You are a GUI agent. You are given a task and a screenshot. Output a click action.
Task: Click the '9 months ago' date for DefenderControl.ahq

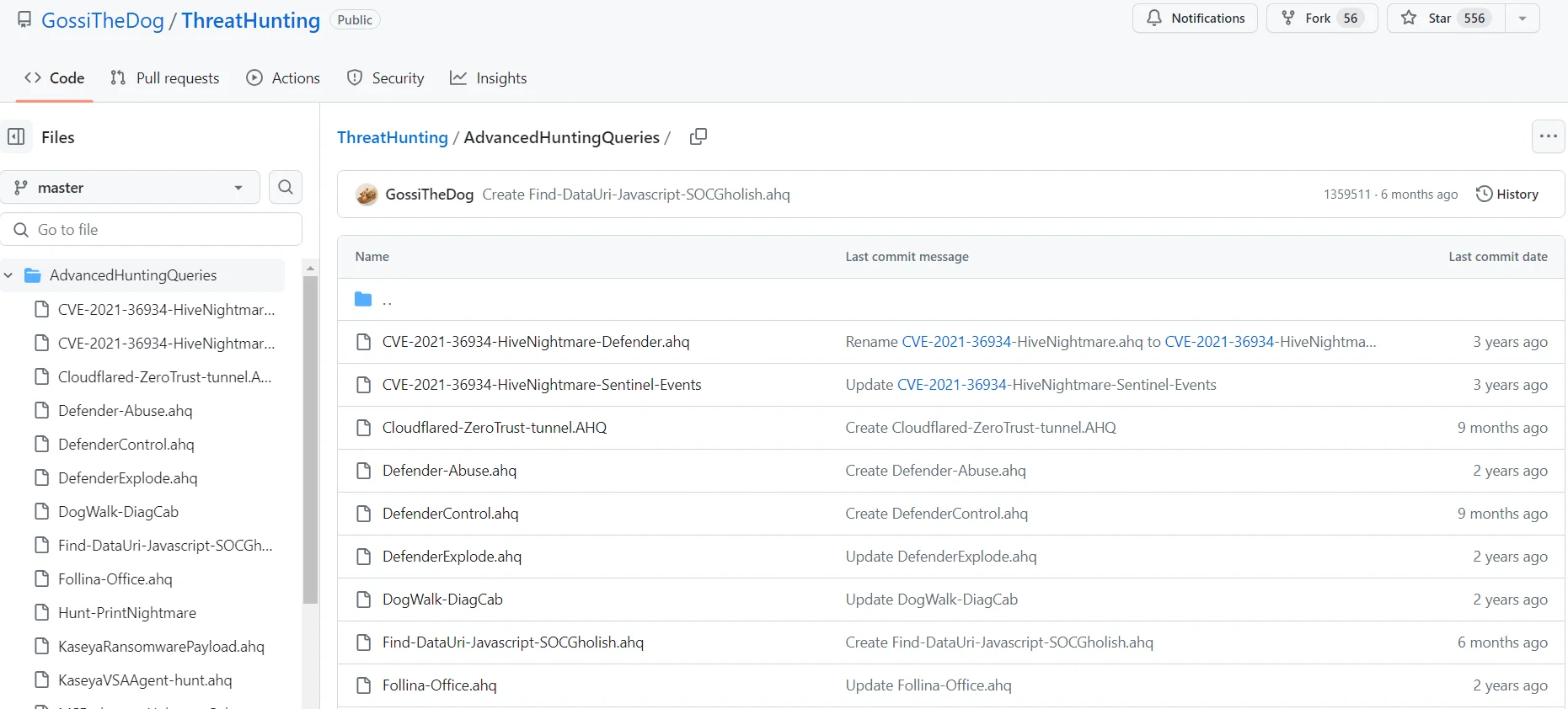(x=1502, y=514)
